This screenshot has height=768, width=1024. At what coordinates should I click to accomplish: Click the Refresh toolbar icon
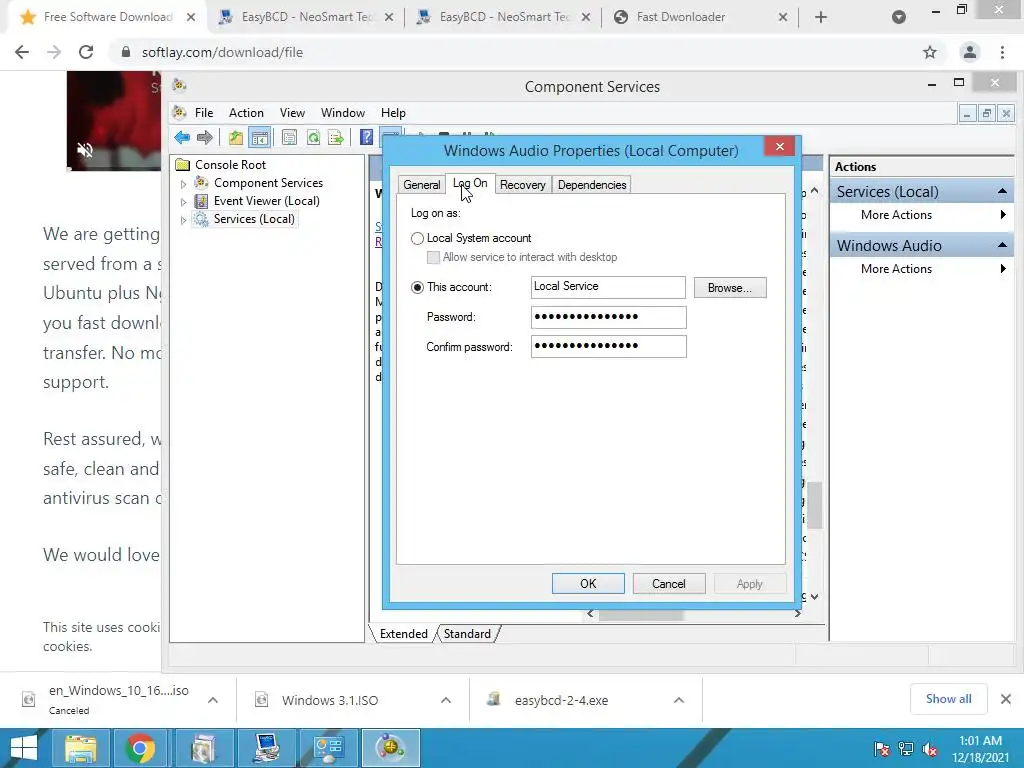[x=313, y=137]
